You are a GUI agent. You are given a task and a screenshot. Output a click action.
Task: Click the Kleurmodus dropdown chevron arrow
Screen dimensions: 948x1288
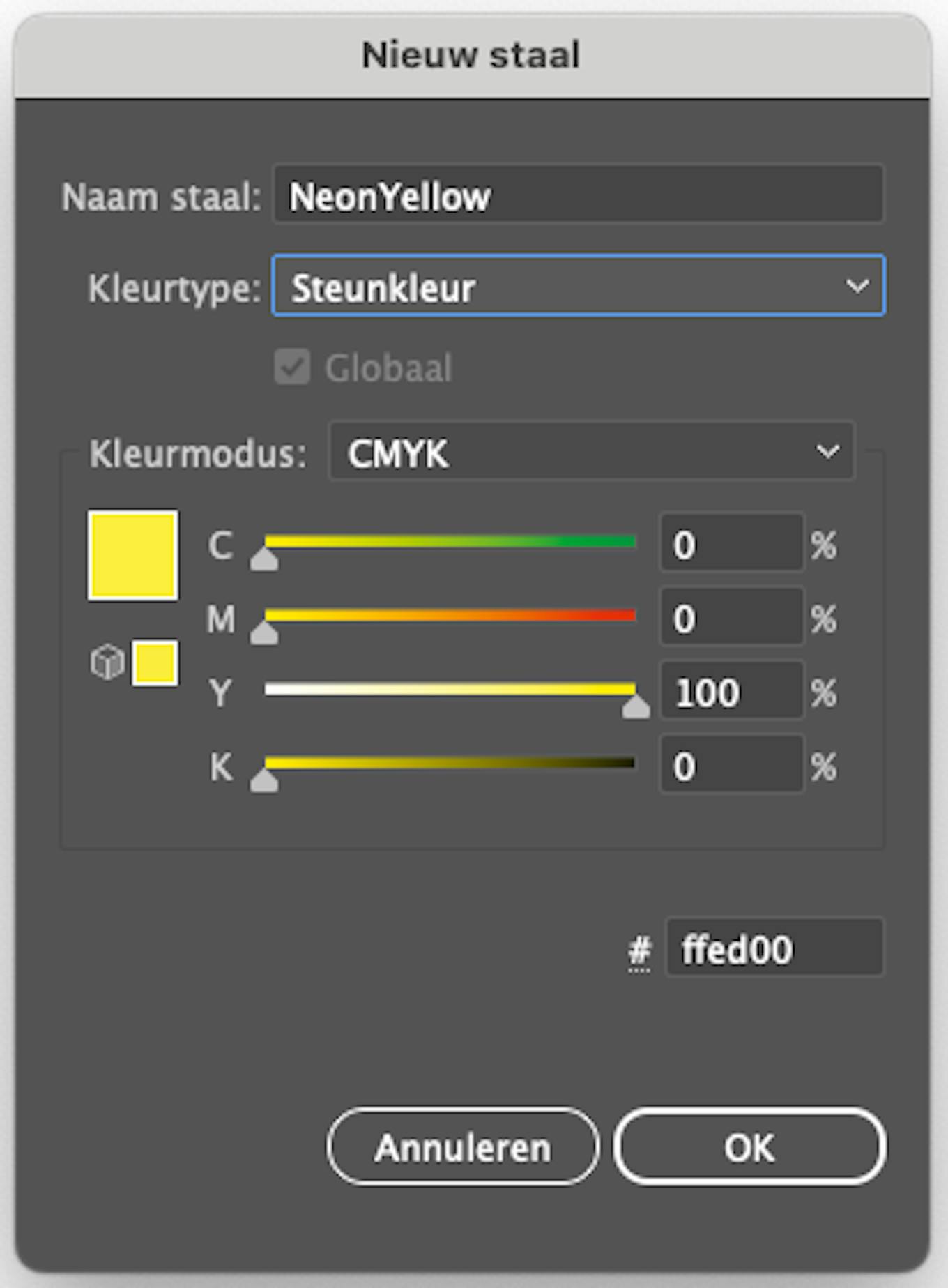click(827, 452)
